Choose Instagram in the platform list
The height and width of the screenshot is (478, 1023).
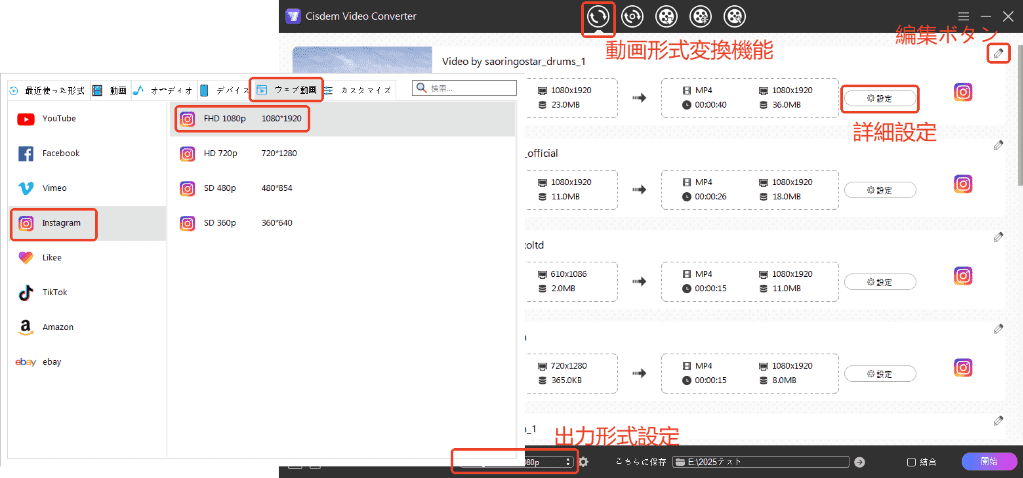[54, 224]
